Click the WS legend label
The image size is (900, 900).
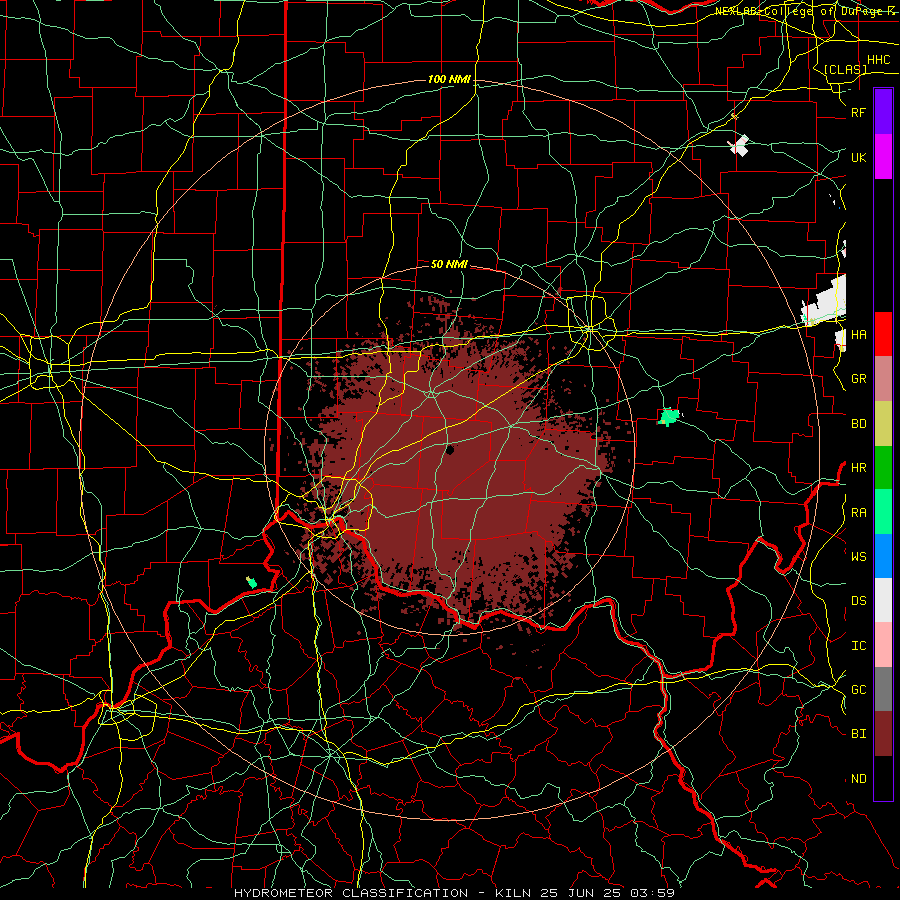pos(858,557)
